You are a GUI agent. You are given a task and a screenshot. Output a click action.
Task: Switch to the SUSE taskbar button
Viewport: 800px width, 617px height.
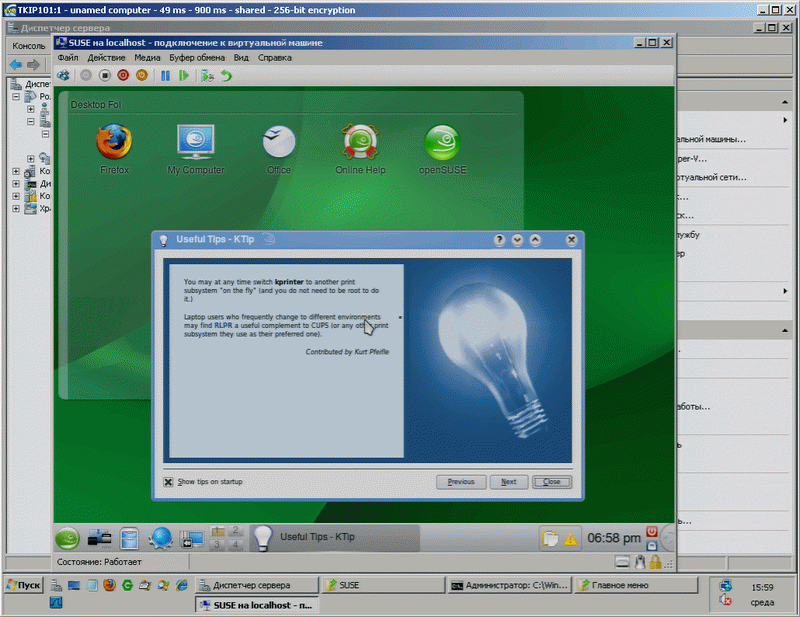pos(385,585)
